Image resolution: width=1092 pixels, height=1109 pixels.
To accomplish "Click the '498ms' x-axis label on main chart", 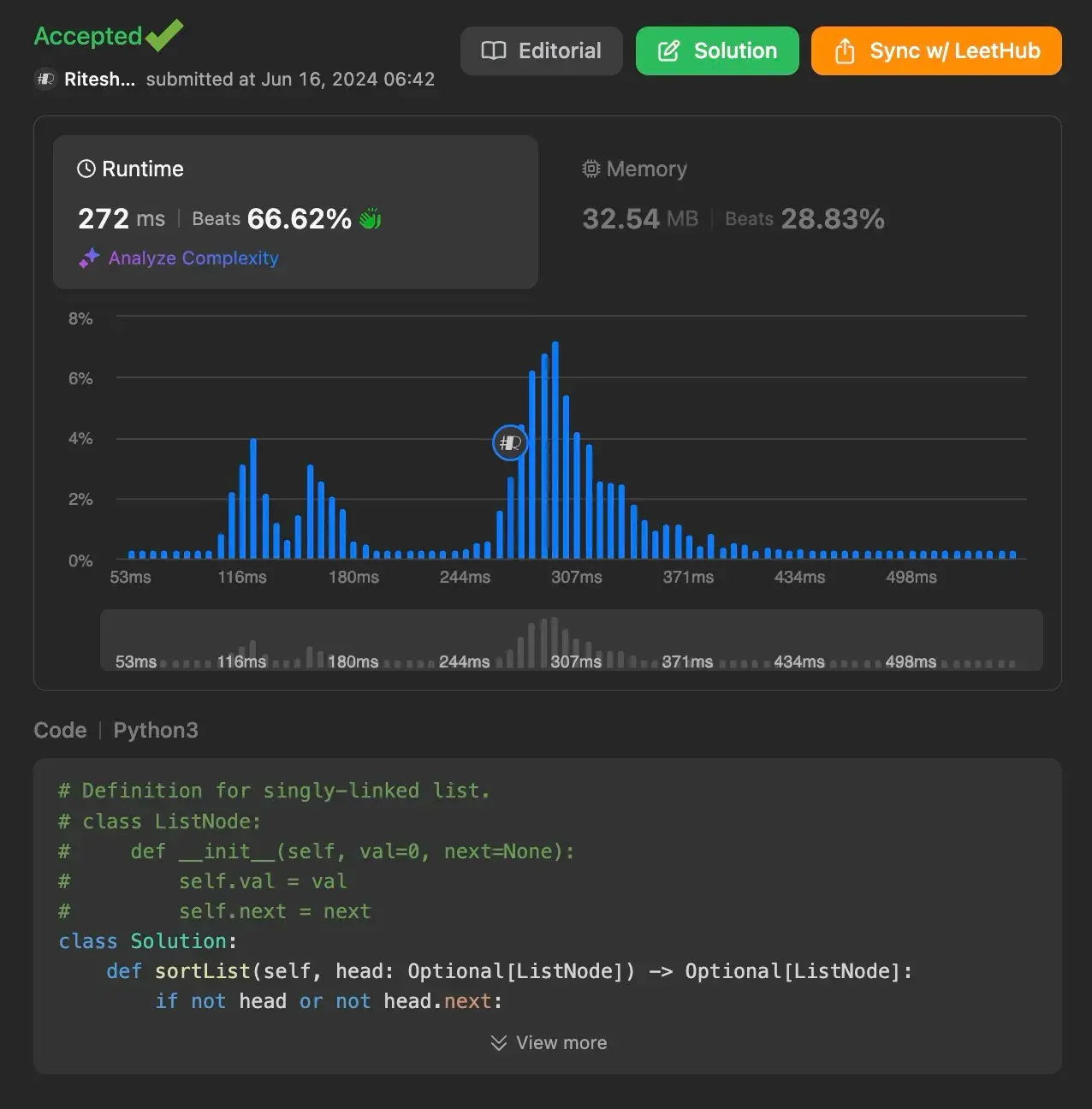I will pyautogui.click(x=911, y=578).
